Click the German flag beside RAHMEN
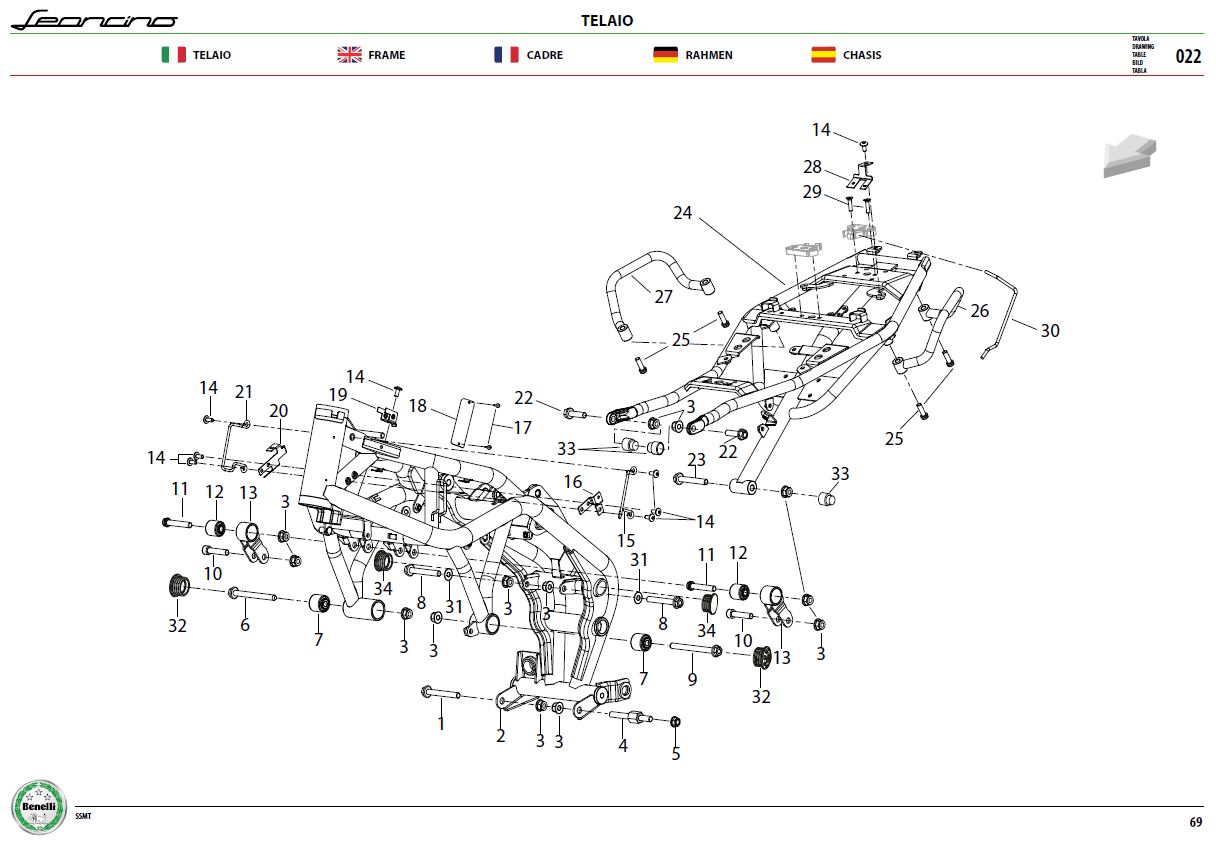The image size is (1216, 848). tap(665, 55)
